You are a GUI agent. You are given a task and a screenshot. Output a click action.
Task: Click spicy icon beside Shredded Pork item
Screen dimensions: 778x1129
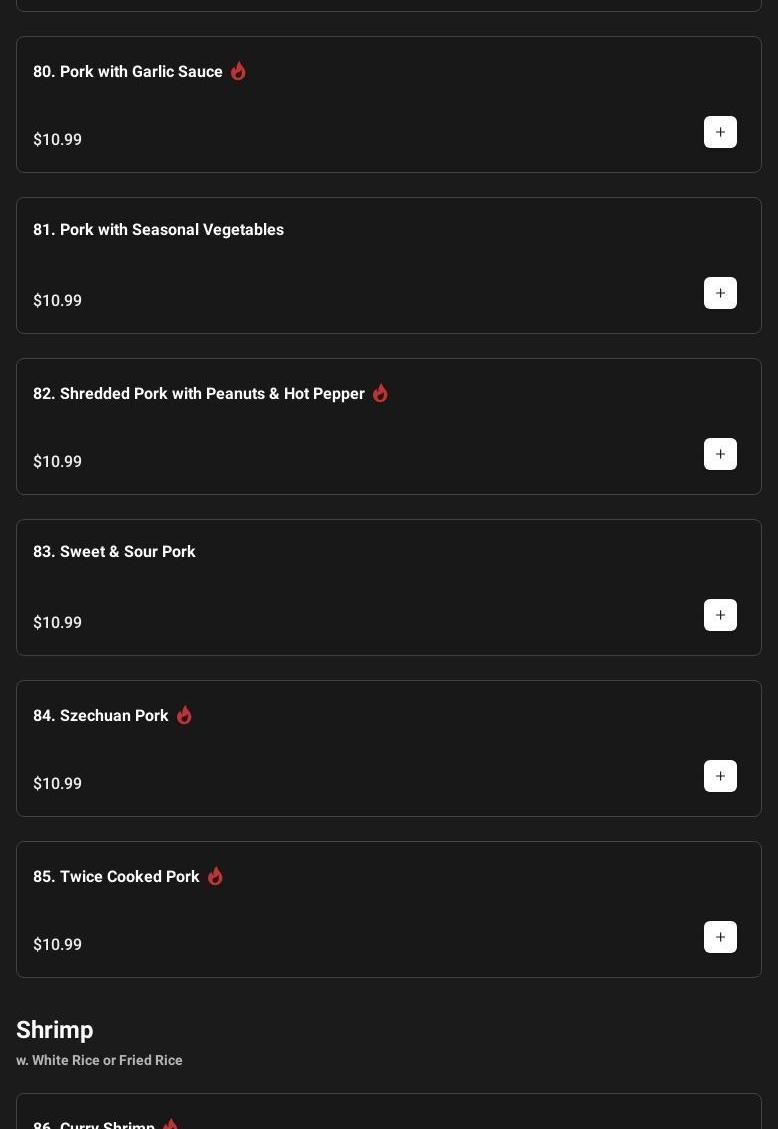(380, 393)
